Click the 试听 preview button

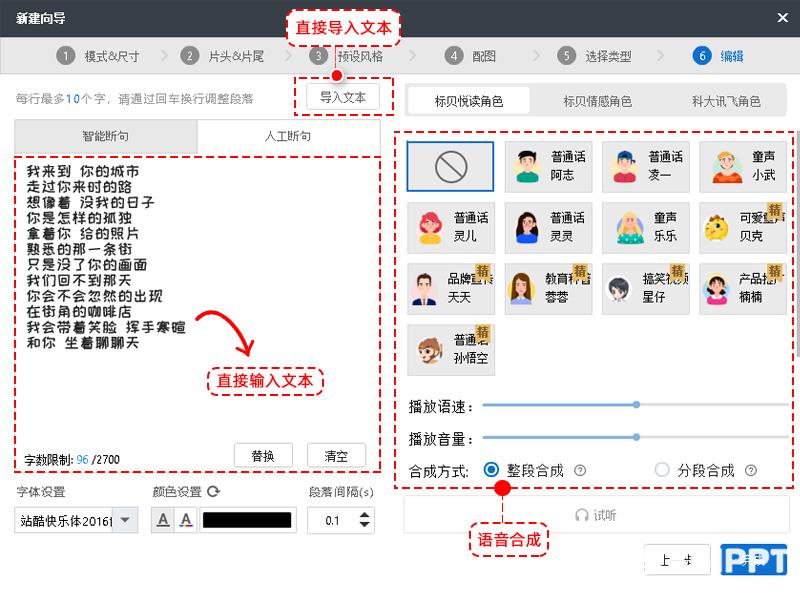pyautogui.click(x=596, y=515)
